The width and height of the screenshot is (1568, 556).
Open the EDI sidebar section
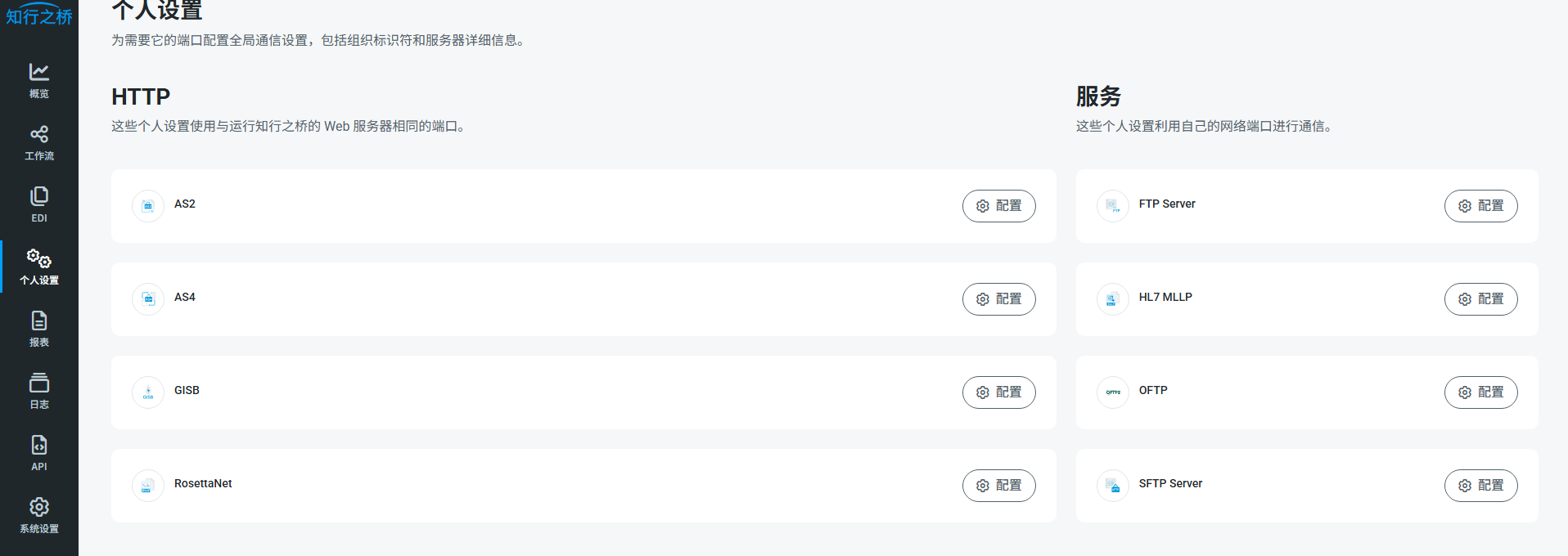39,205
